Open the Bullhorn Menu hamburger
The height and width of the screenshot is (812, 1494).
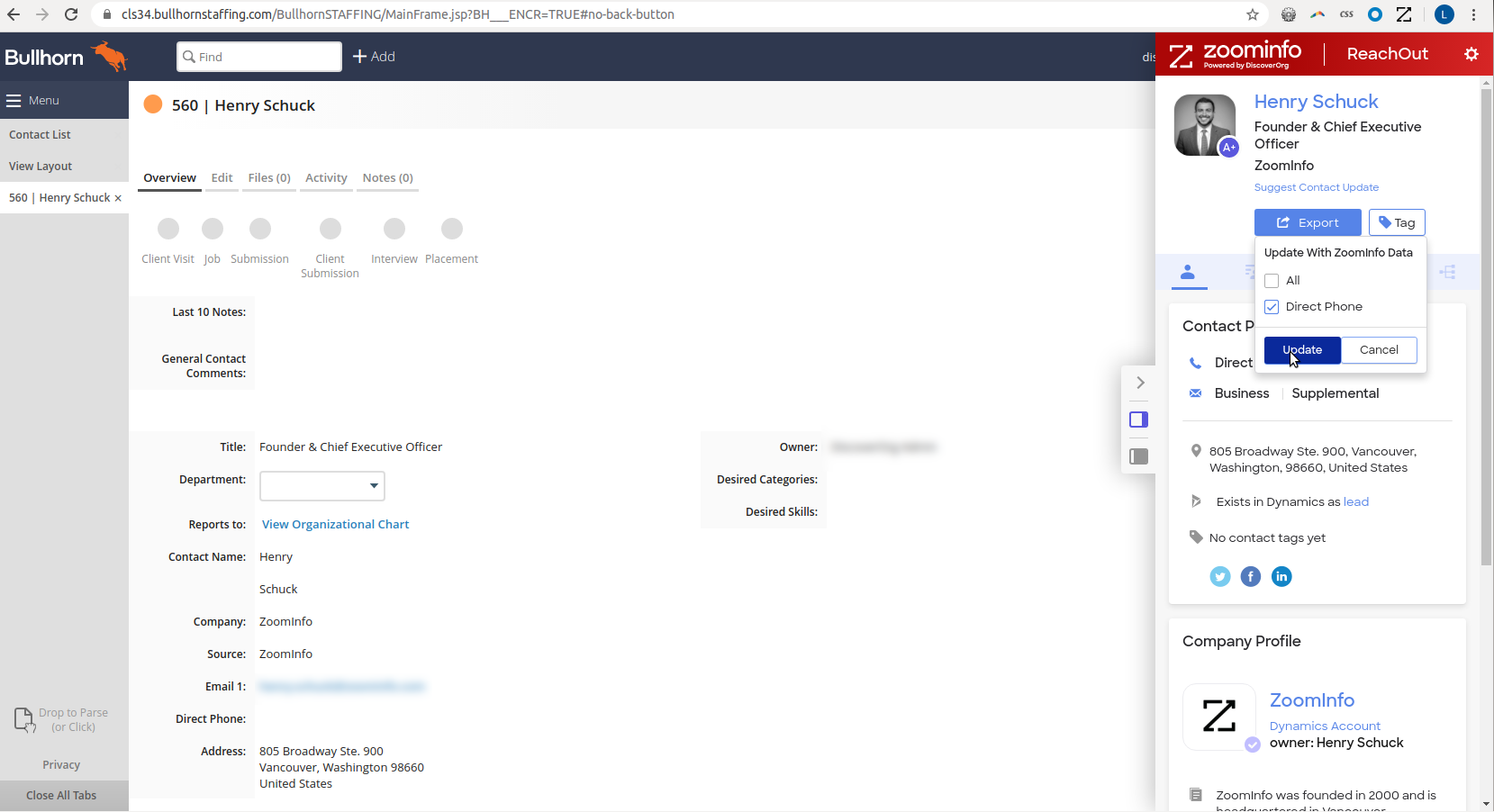(x=14, y=101)
